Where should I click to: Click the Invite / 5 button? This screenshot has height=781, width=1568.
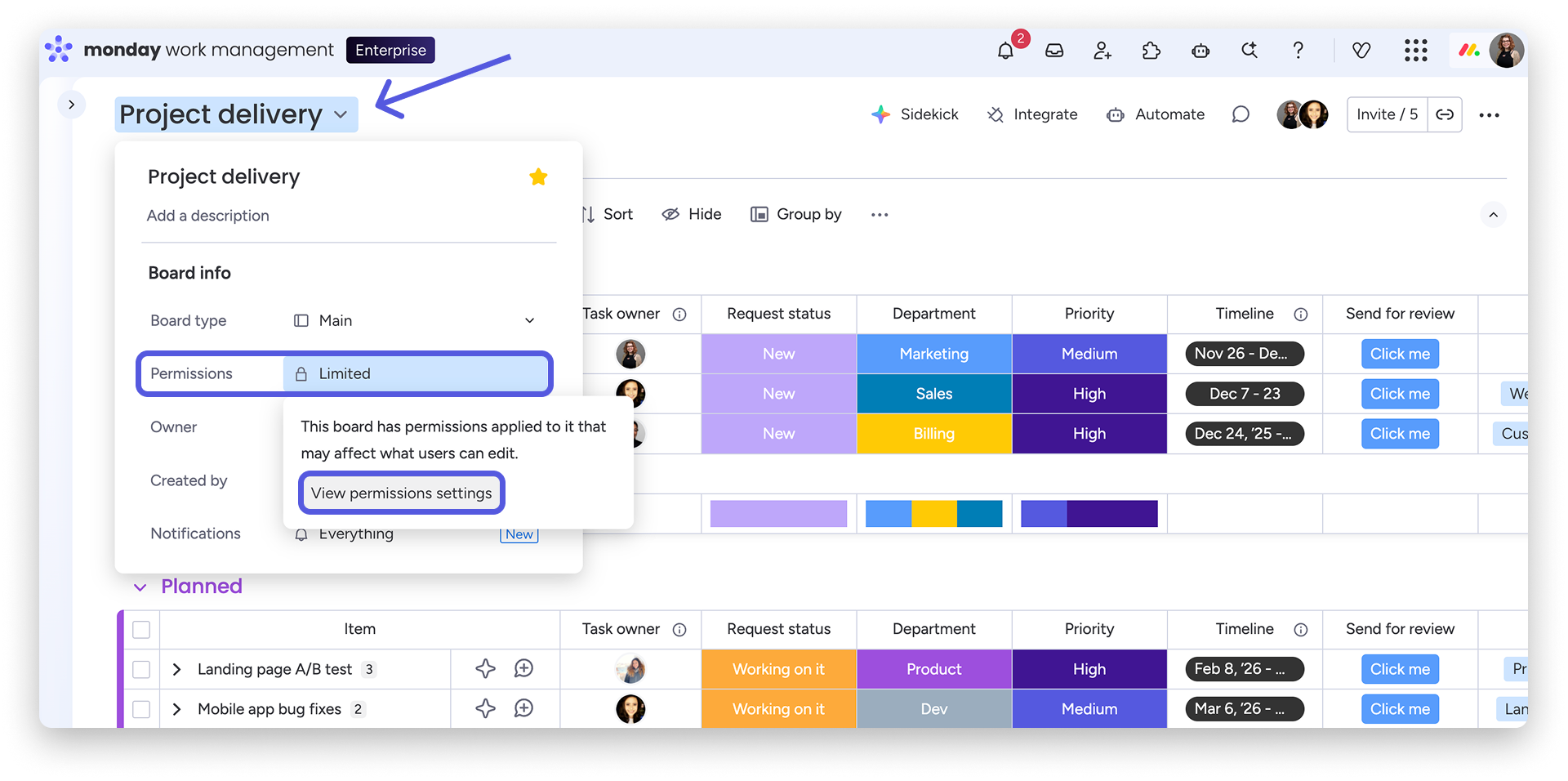(x=1388, y=114)
